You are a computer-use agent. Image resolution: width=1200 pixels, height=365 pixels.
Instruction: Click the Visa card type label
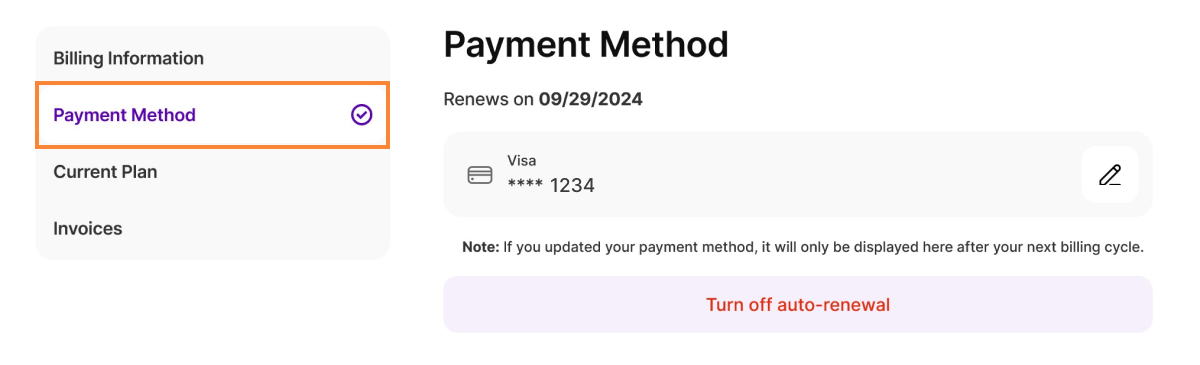tap(521, 160)
